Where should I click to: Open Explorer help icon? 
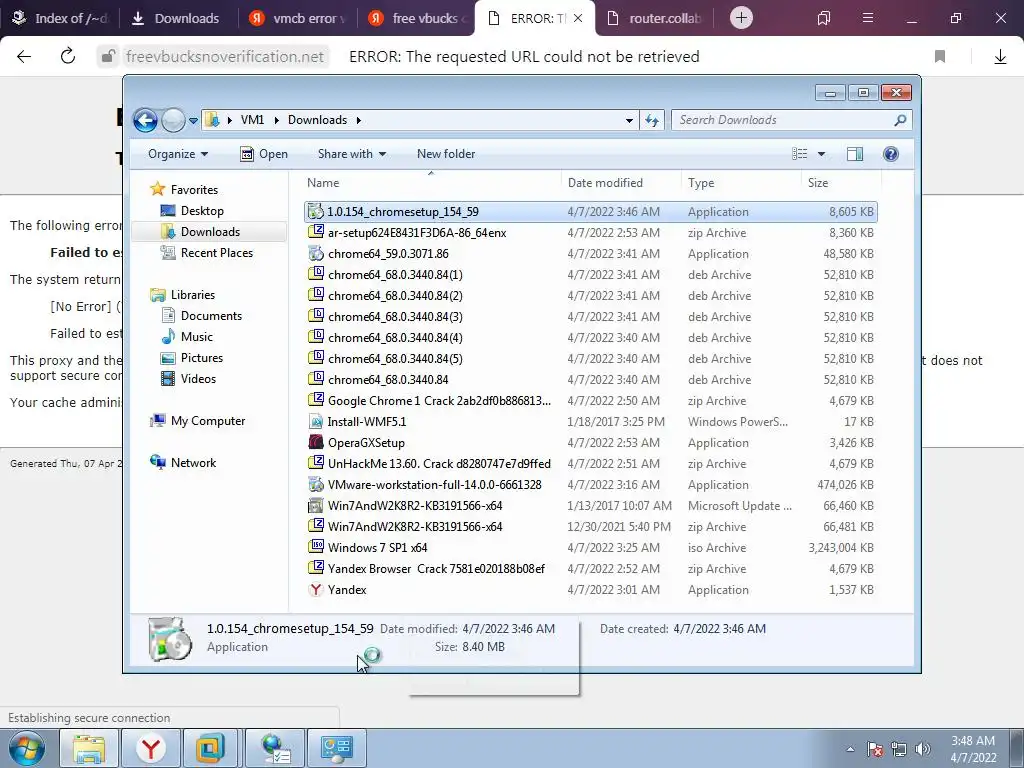pyautogui.click(x=891, y=154)
